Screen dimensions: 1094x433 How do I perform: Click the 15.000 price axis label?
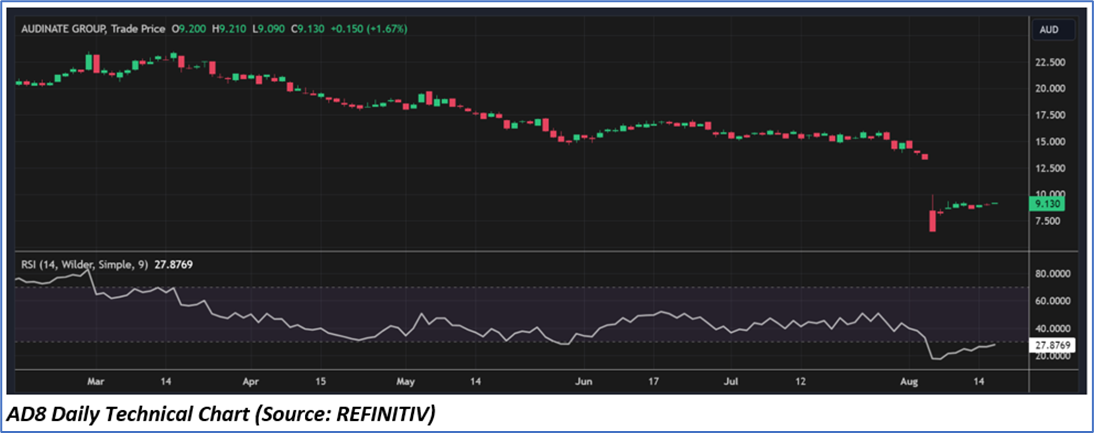[1051, 141]
